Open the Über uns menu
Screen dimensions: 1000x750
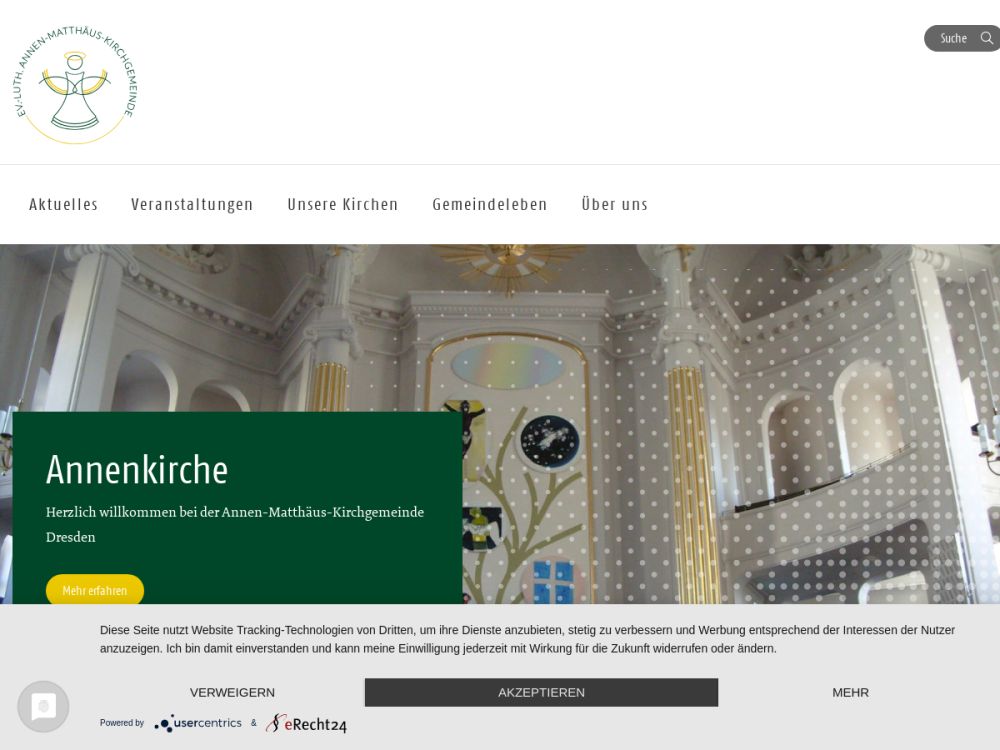(614, 204)
